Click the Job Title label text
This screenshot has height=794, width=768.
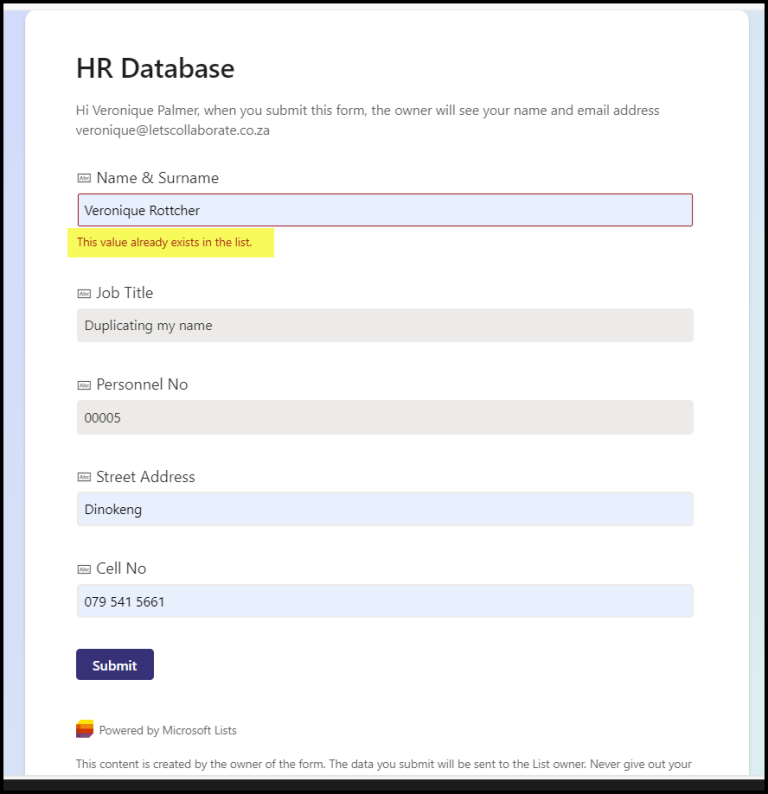pyautogui.click(x=125, y=293)
